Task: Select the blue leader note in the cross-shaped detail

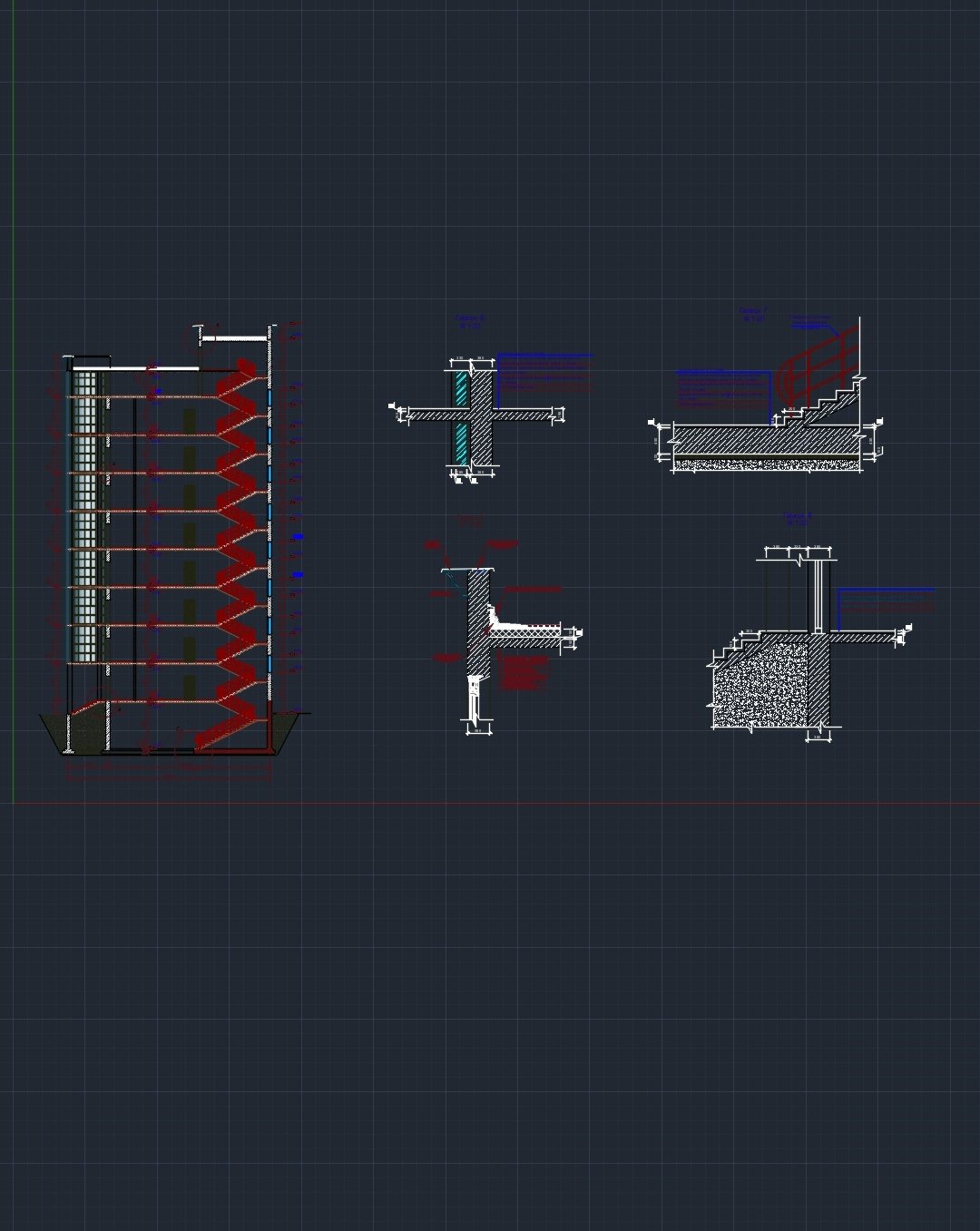Action: pos(544,372)
